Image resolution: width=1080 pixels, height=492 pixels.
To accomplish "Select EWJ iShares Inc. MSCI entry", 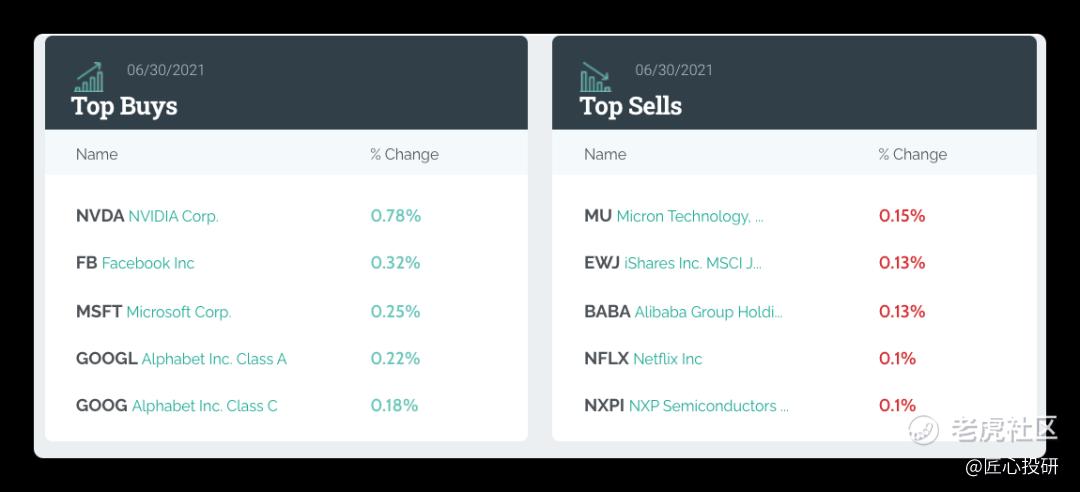I will [x=673, y=263].
